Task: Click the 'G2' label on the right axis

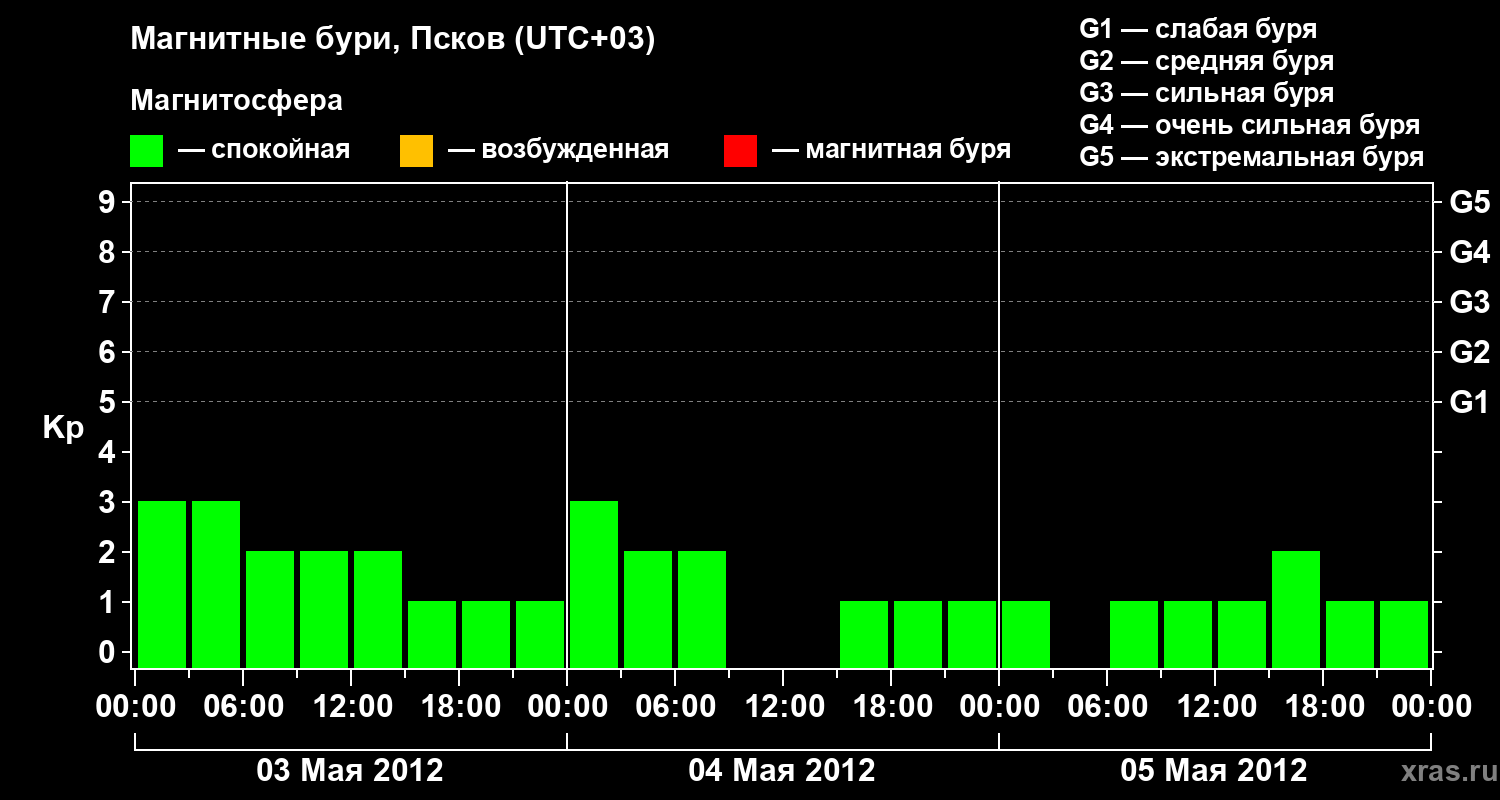Action: click(x=1470, y=353)
